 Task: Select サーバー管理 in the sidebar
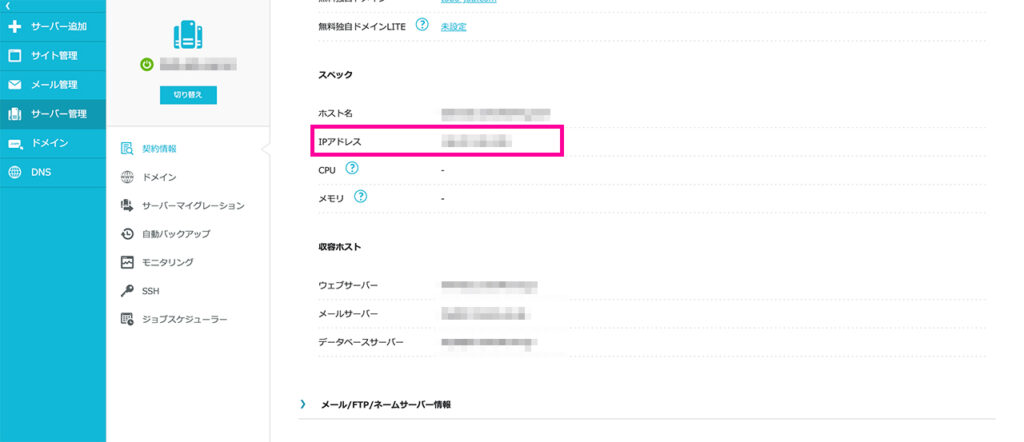[53, 114]
